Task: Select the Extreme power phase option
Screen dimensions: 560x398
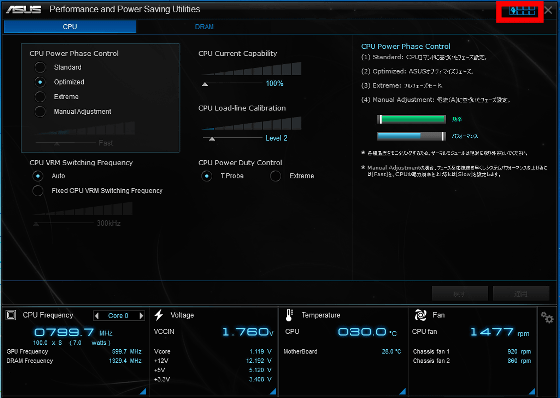Action: (40, 96)
